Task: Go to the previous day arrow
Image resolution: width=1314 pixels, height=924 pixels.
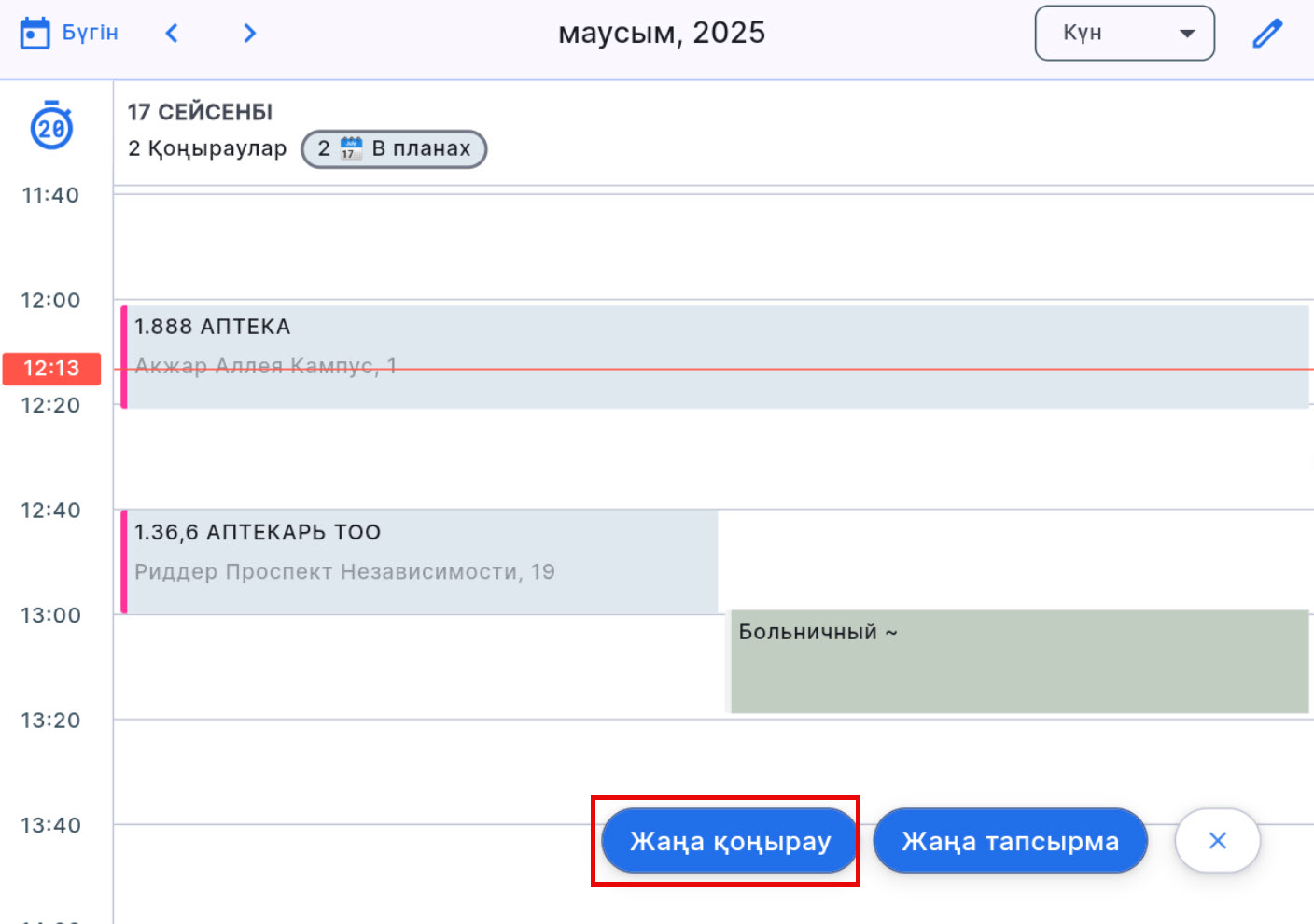Action: [x=172, y=34]
